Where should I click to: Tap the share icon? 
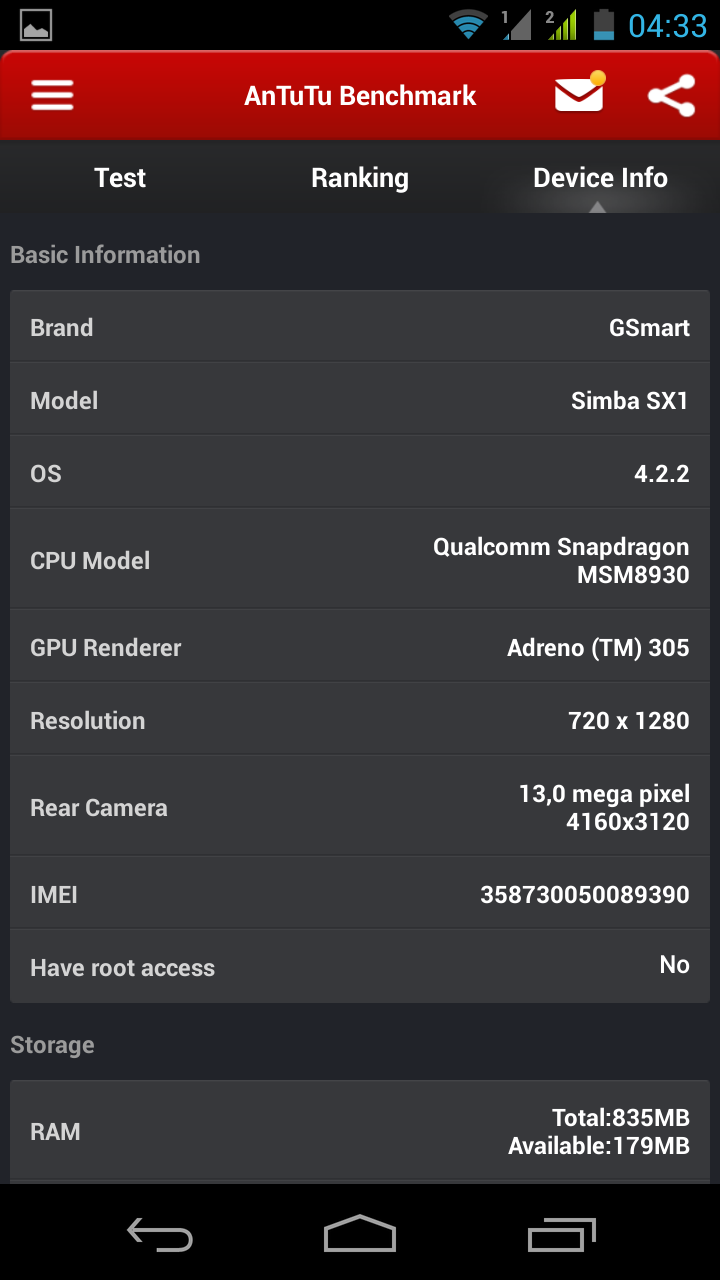tap(671, 96)
